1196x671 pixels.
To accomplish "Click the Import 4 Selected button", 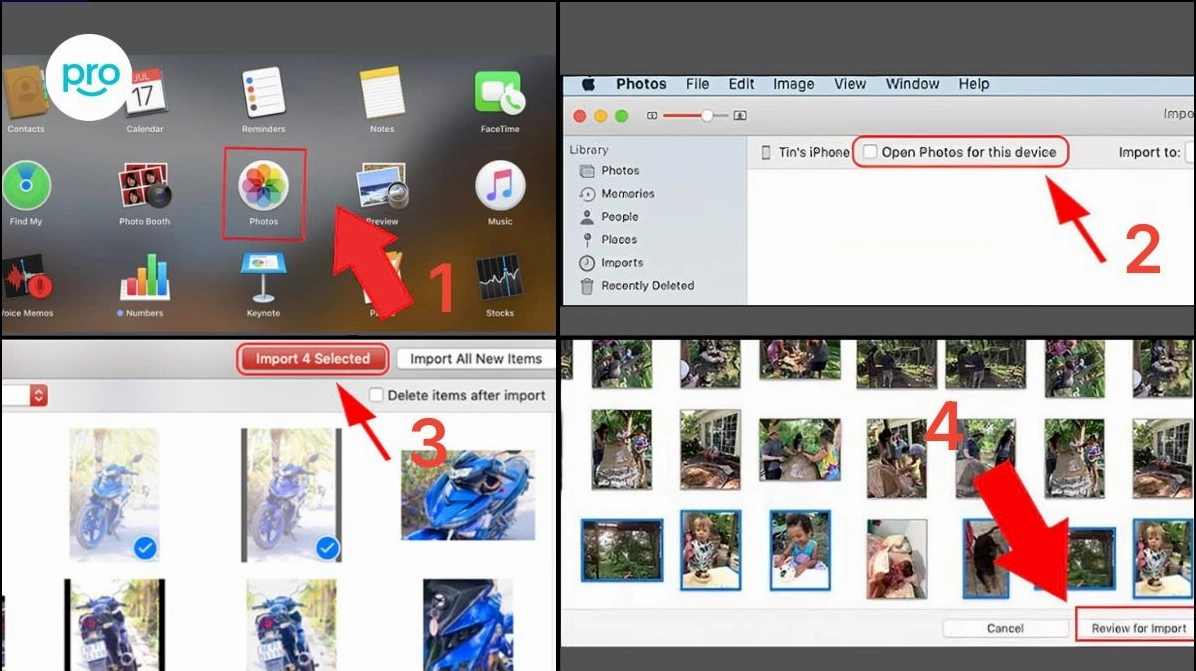I will point(313,359).
